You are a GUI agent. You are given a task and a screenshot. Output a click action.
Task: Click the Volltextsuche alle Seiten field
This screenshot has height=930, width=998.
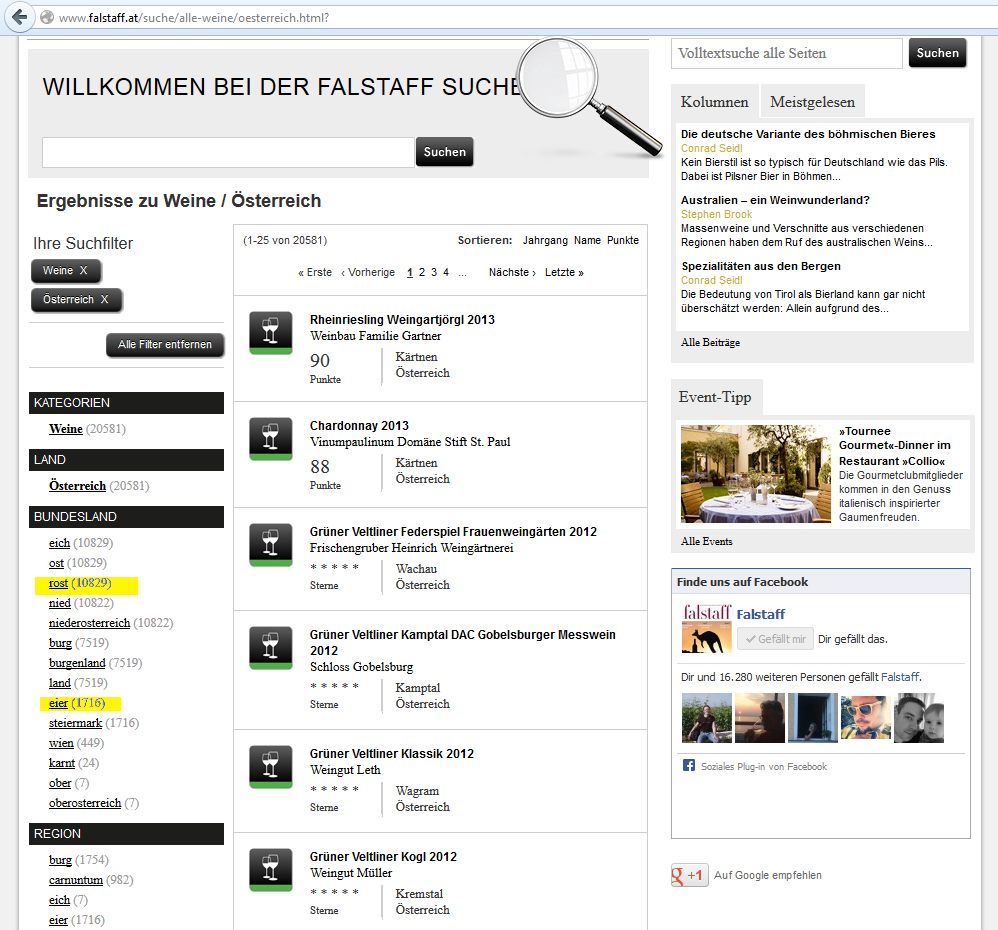tap(787, 53)
